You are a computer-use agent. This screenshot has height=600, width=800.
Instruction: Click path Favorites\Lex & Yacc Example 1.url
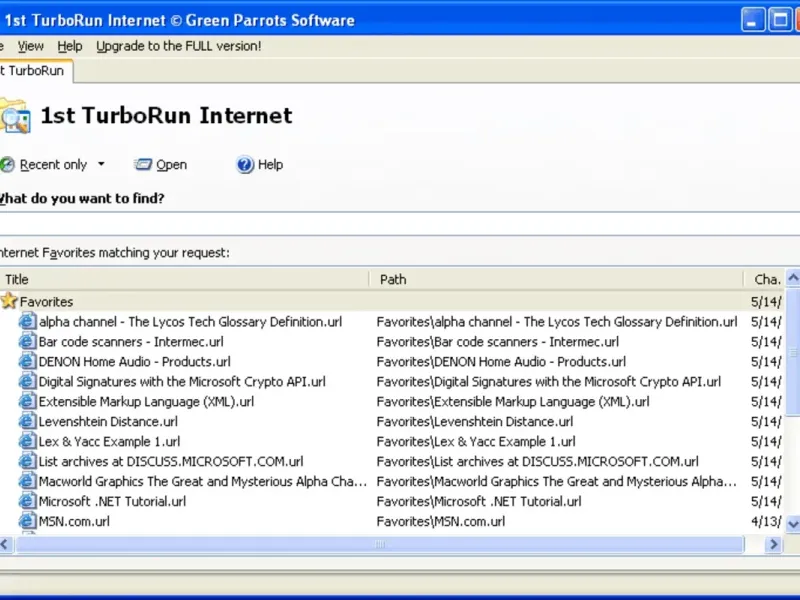tap(476, 441)
